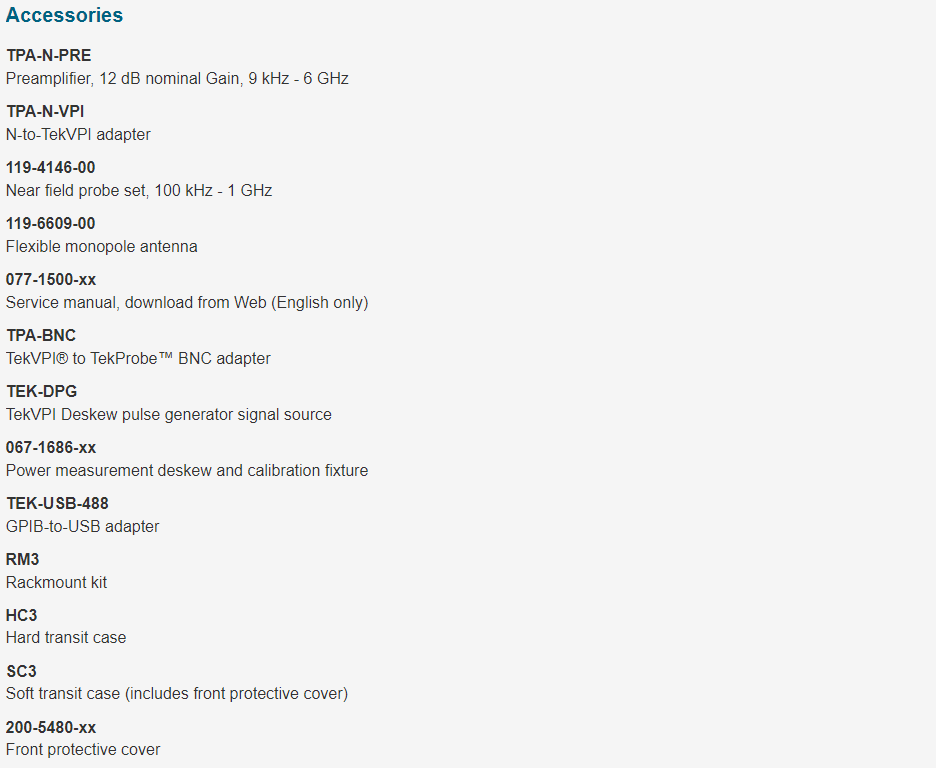Image resolution: width=936 pixels, height=768 pixels.
Task: Click the N-to-TekVPI adapter description
Action: point(78,135)
